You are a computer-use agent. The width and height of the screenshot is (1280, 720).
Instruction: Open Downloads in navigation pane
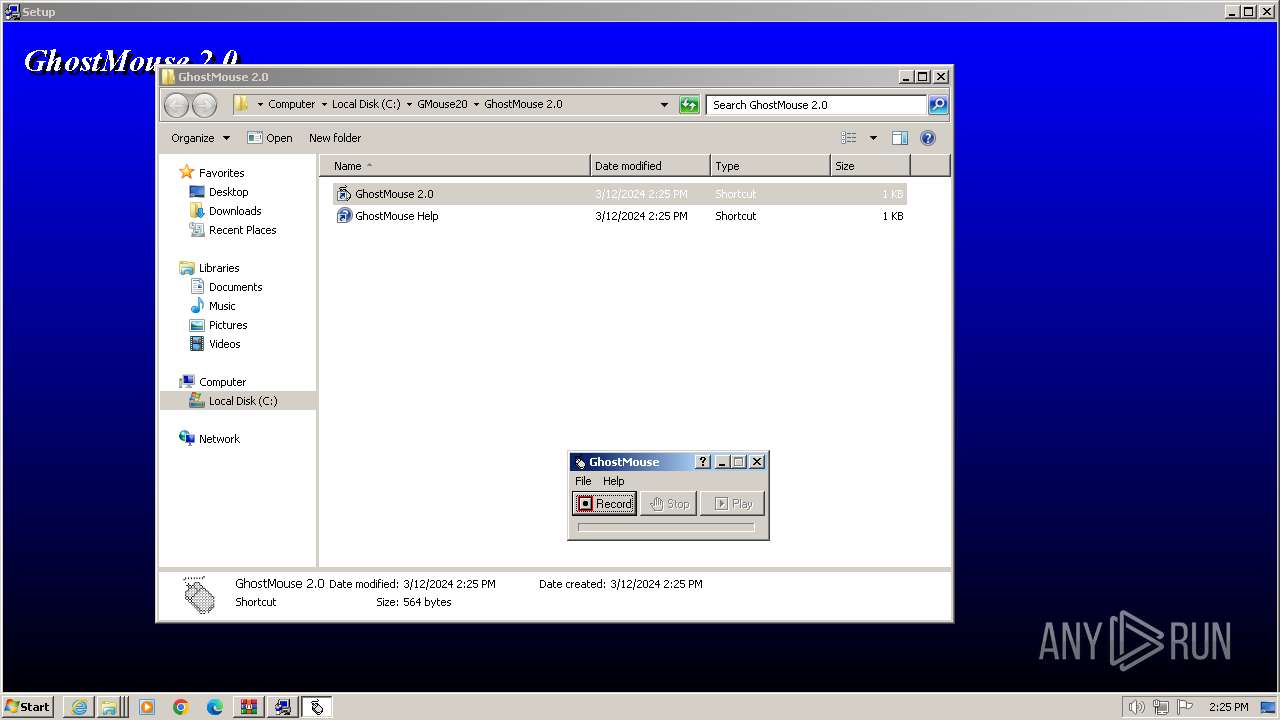click(235, 211)
